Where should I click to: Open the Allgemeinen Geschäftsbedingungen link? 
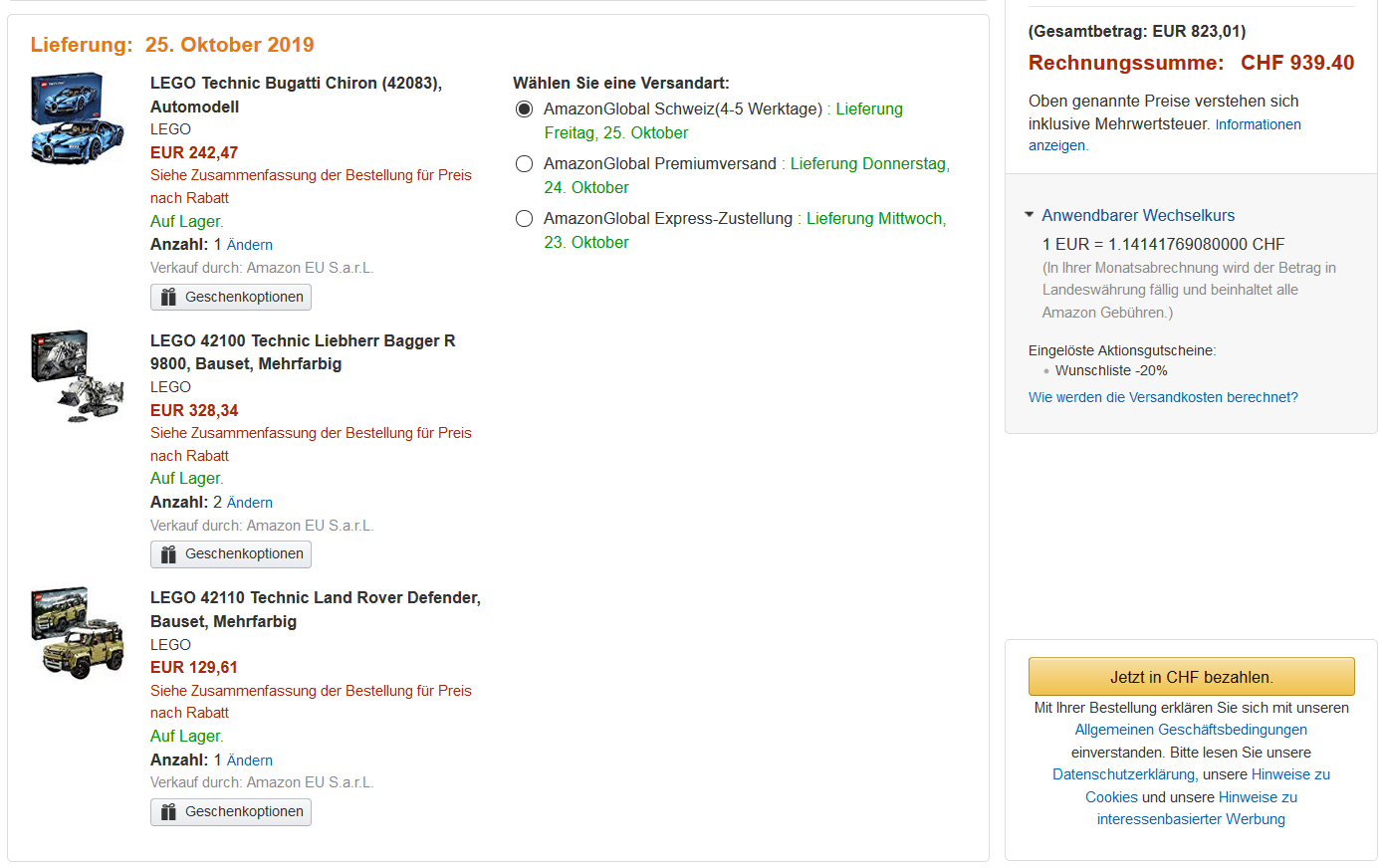1191,730
